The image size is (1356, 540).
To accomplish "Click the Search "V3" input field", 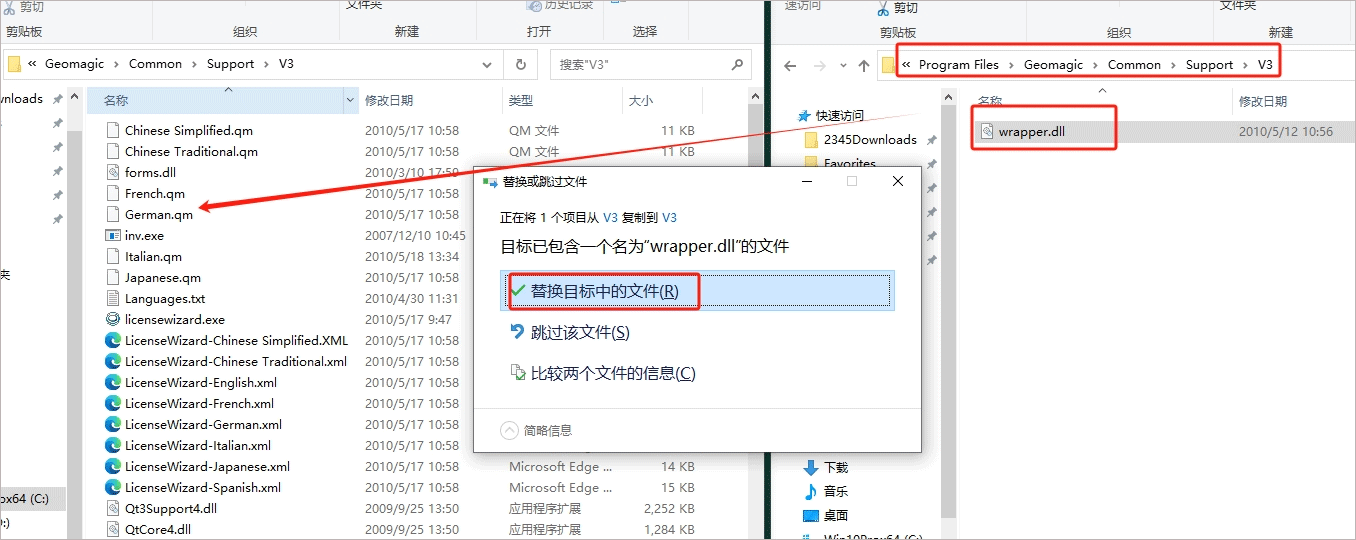I will click(x=640, y=64).
